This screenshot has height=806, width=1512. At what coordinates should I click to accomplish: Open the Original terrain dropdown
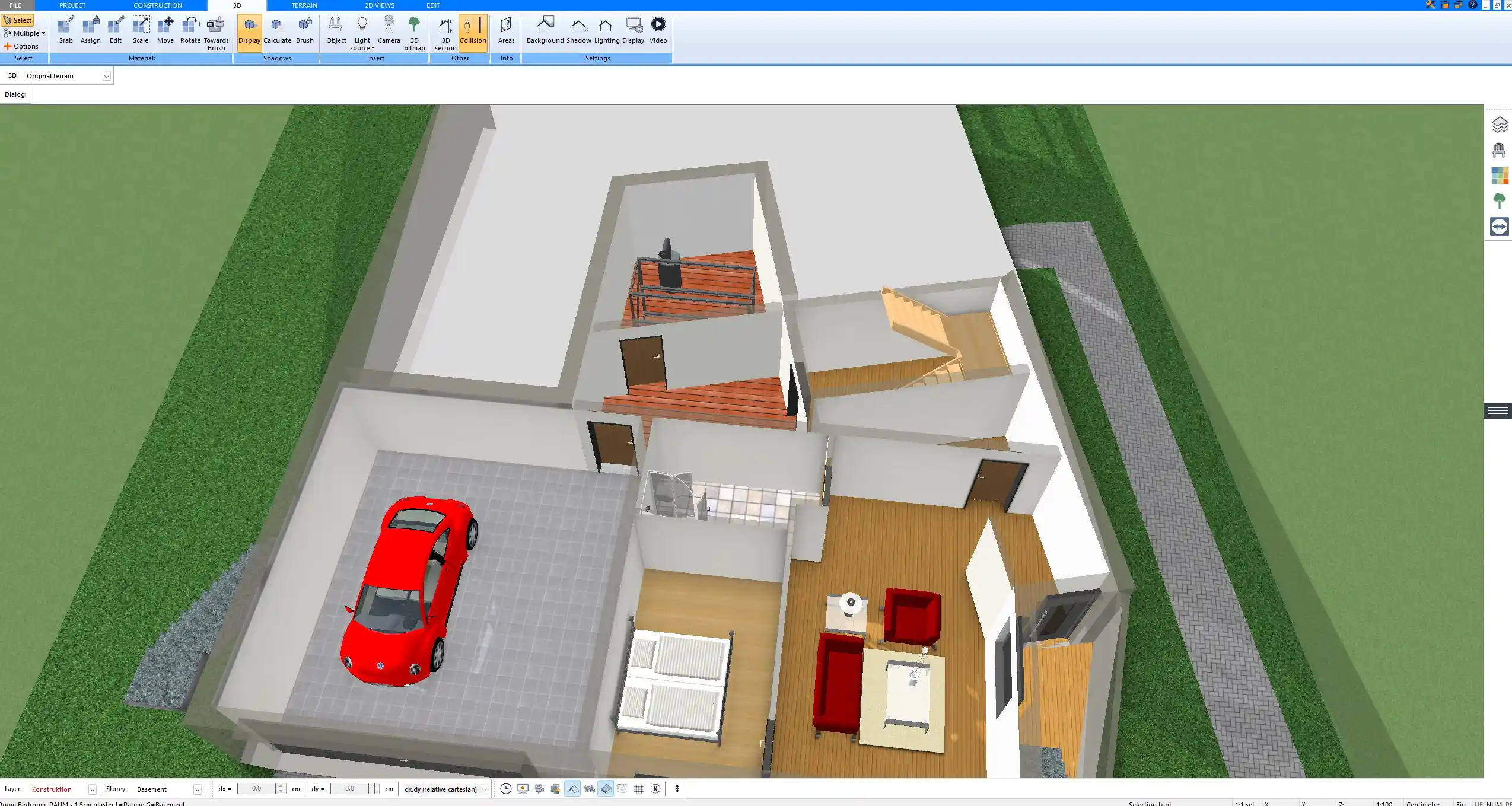point(106,75)
